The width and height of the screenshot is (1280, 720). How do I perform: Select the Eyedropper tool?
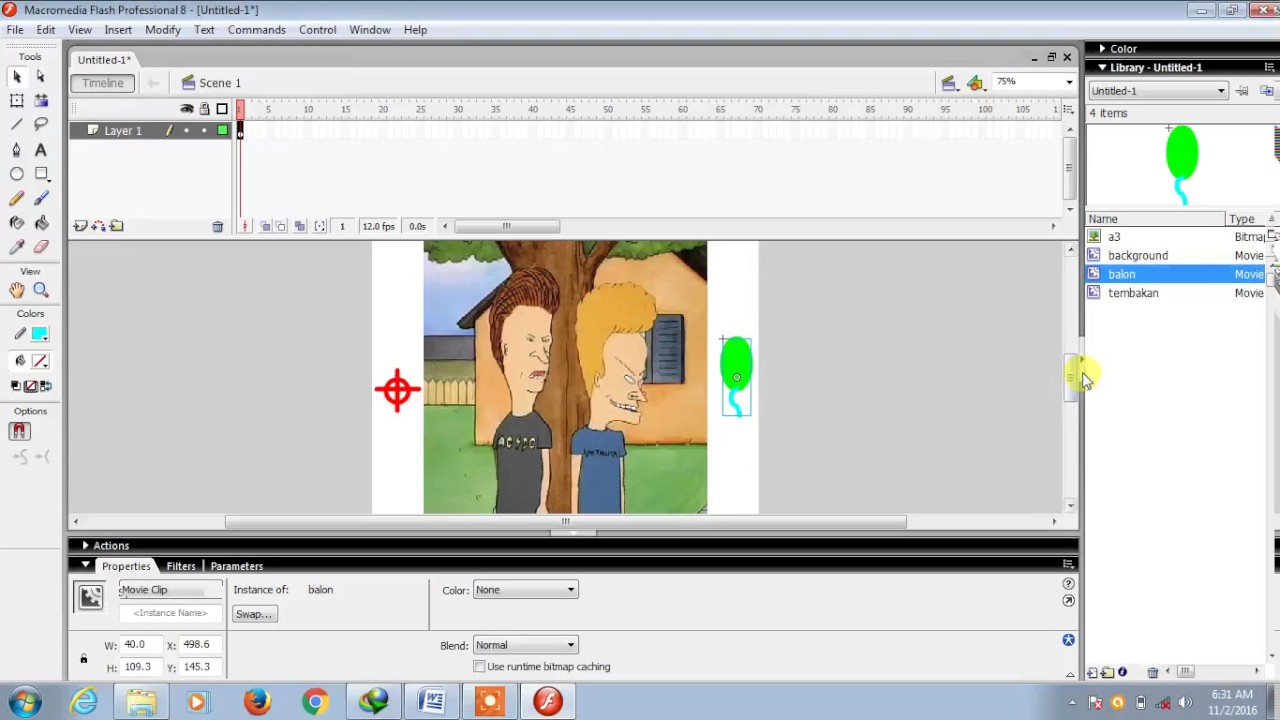click(17, 247)
